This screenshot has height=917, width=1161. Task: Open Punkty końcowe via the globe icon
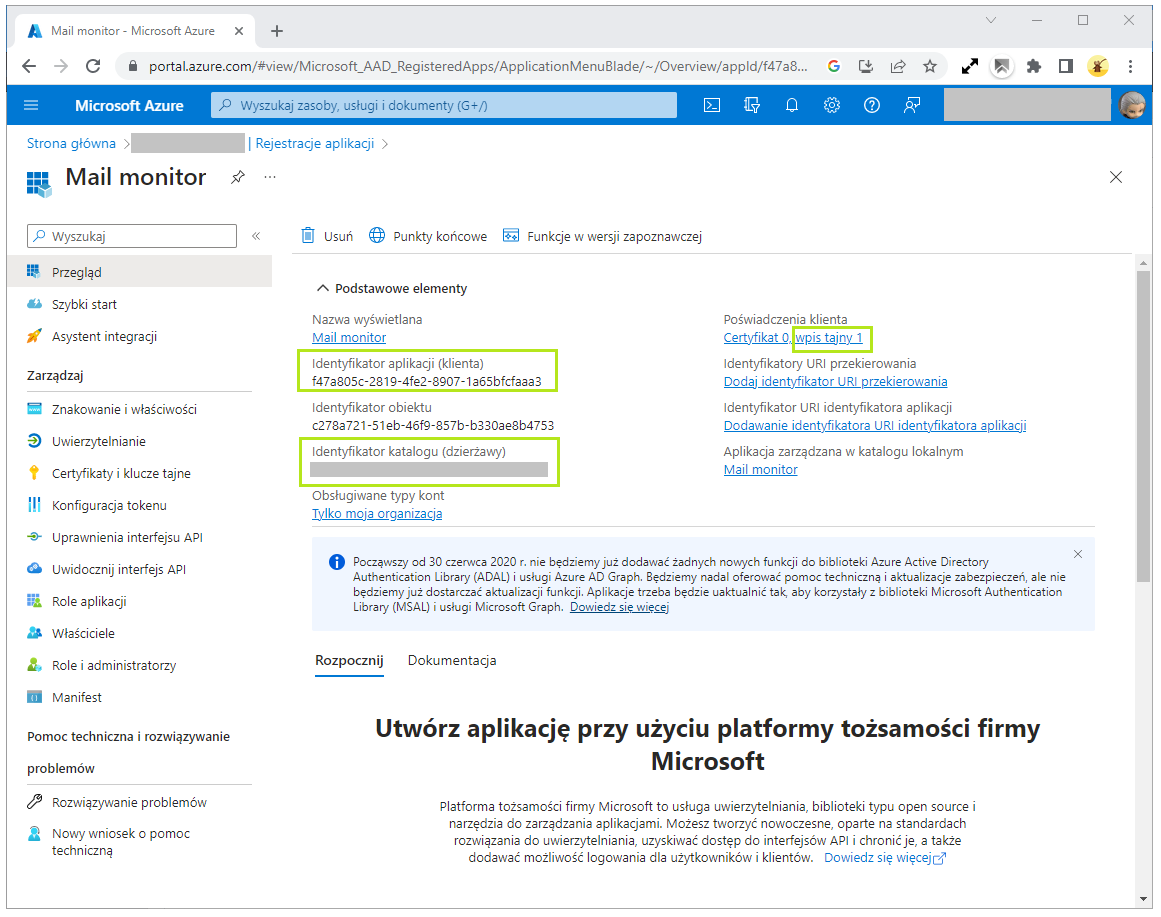pos(427,235)
